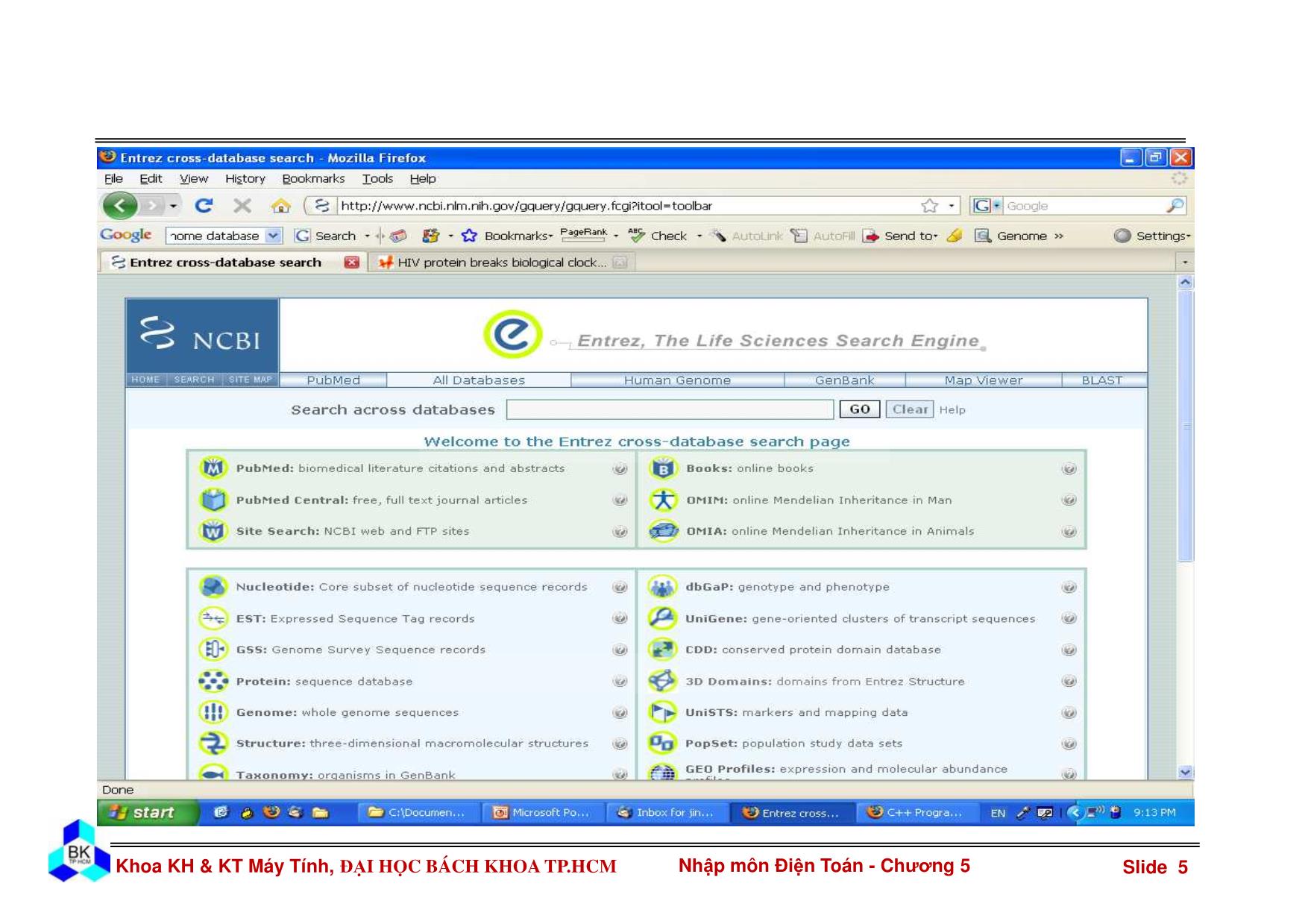This screenshot has width=1308, height=924.
Task: Open the dbGaP database icon
Action: 662,587
